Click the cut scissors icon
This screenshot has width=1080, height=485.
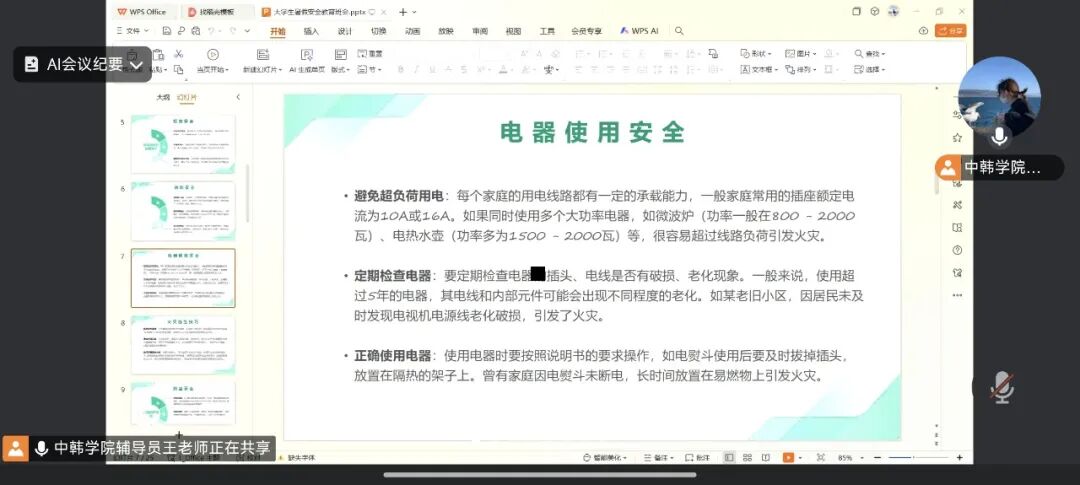coord(178,53)
